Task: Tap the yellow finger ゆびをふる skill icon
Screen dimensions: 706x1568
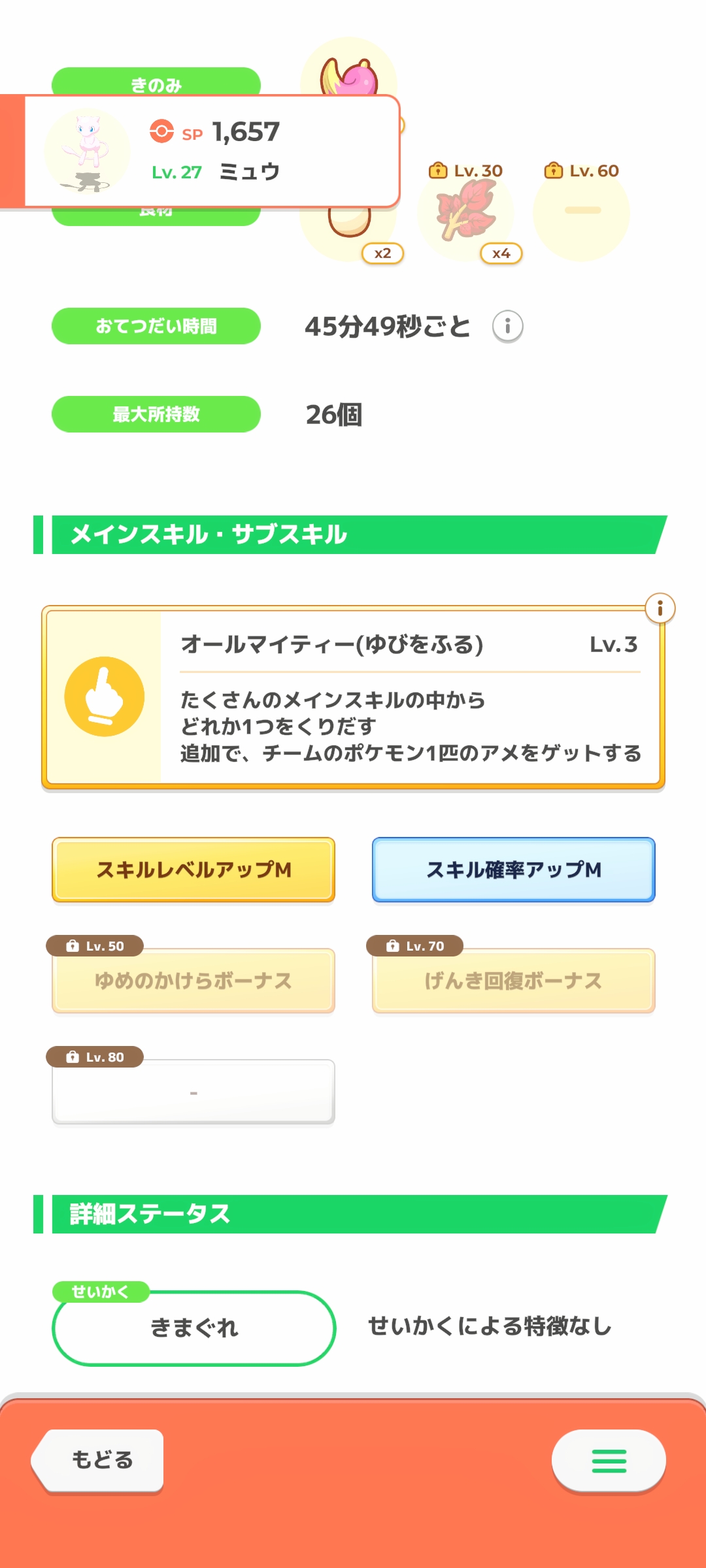Action: (x=105, y=696)
